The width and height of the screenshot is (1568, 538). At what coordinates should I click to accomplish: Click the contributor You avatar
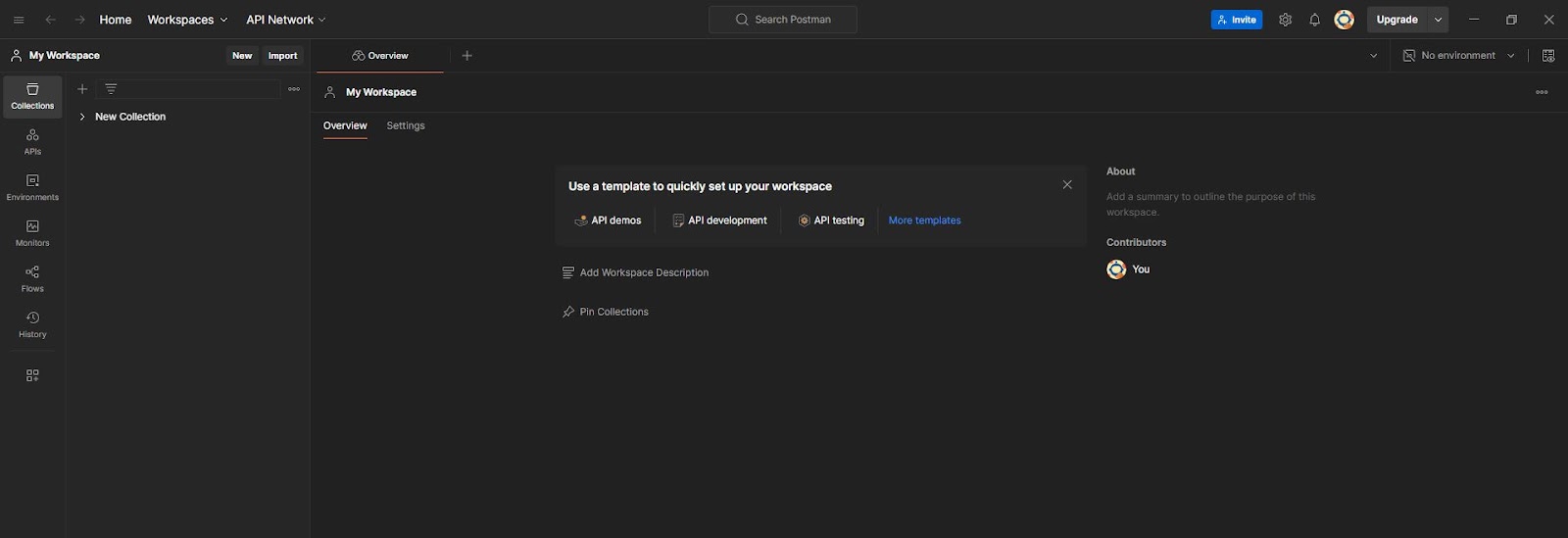tap(1116, 269)
